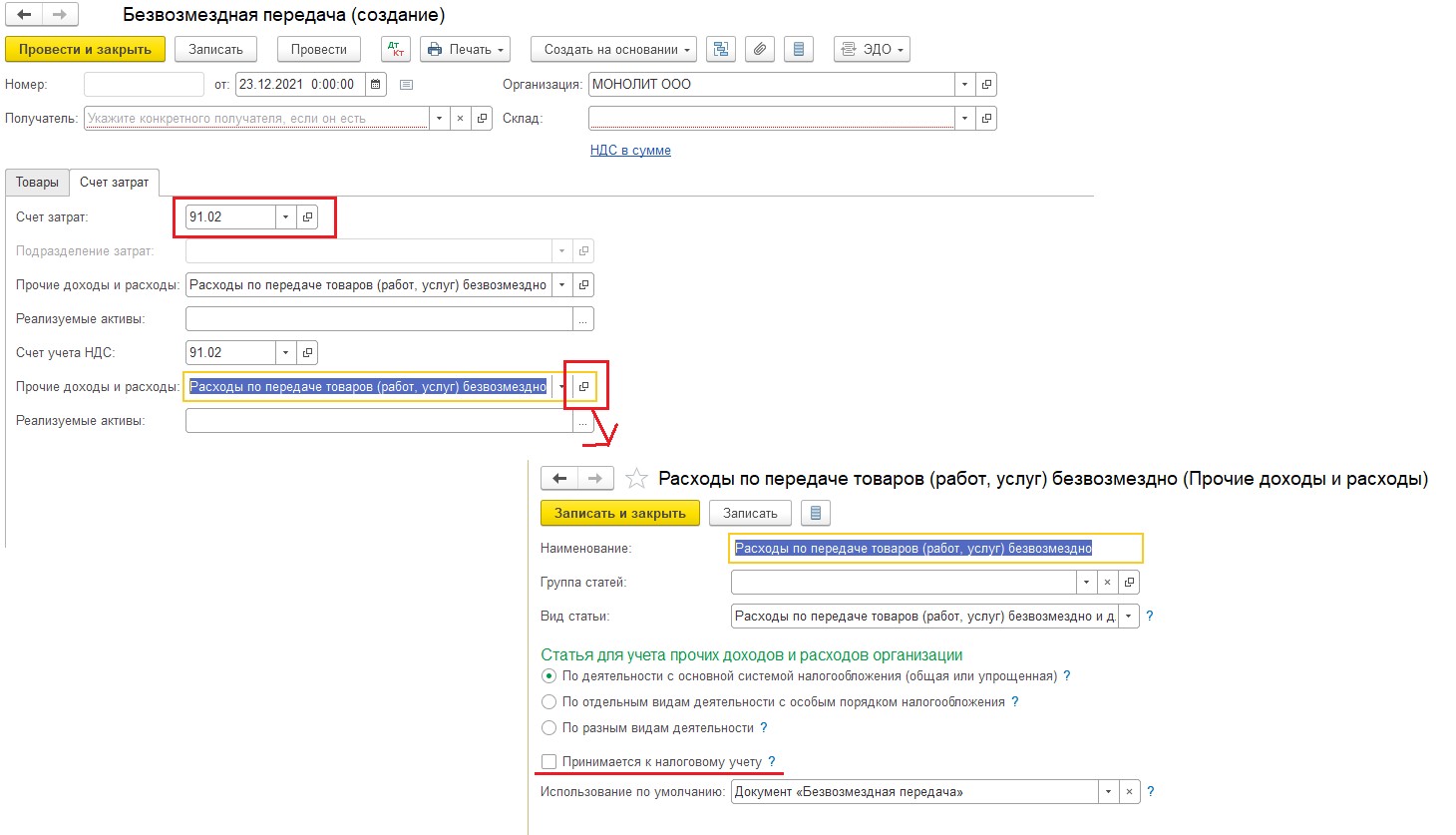The height and width of the screenshot is (835, 1456).
Task: Show Дт/Кт postings of the document
Action: (x=396, y=49)
